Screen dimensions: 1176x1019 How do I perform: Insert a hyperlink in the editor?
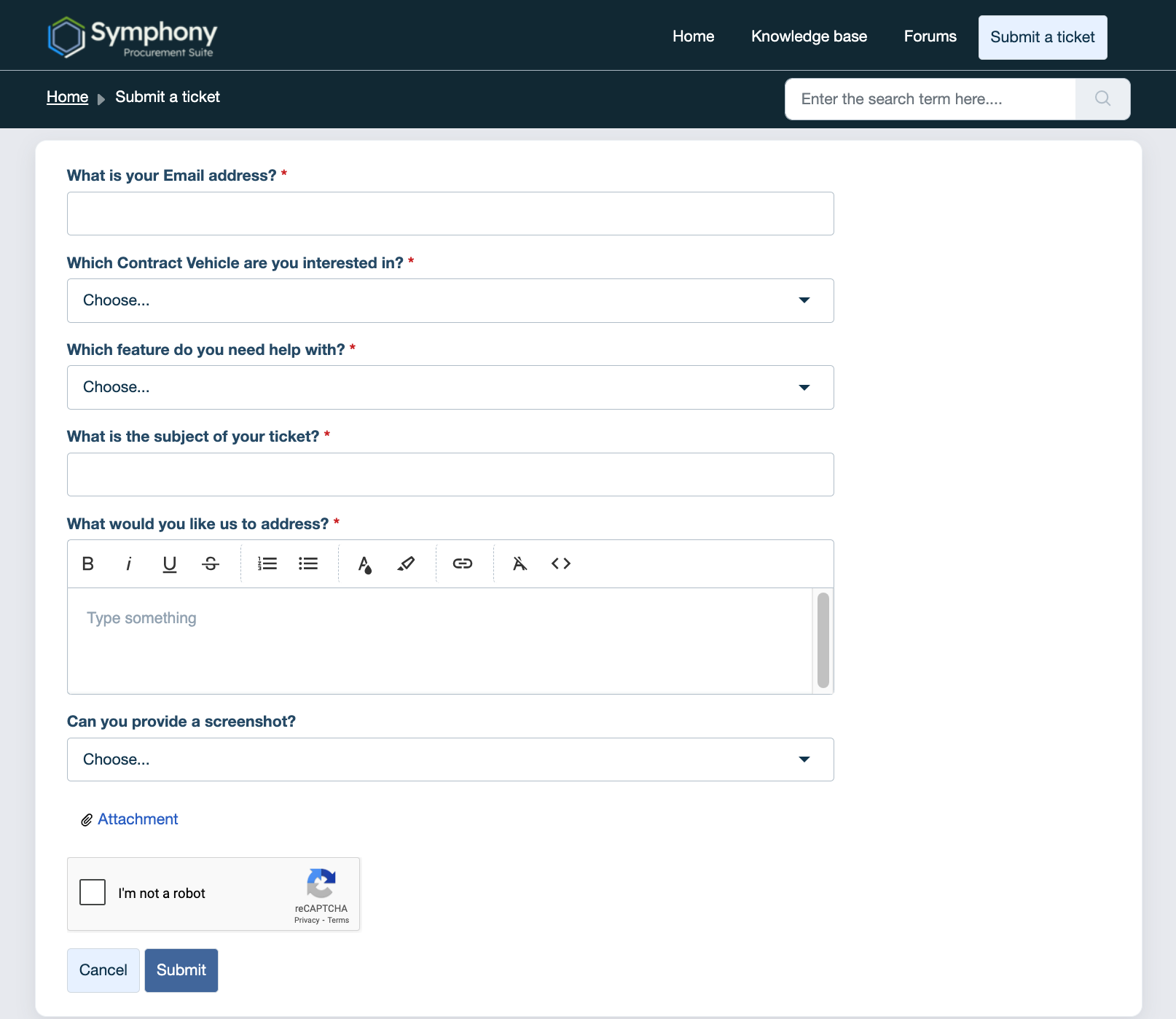pyautogui.click(x=463, y=563)
